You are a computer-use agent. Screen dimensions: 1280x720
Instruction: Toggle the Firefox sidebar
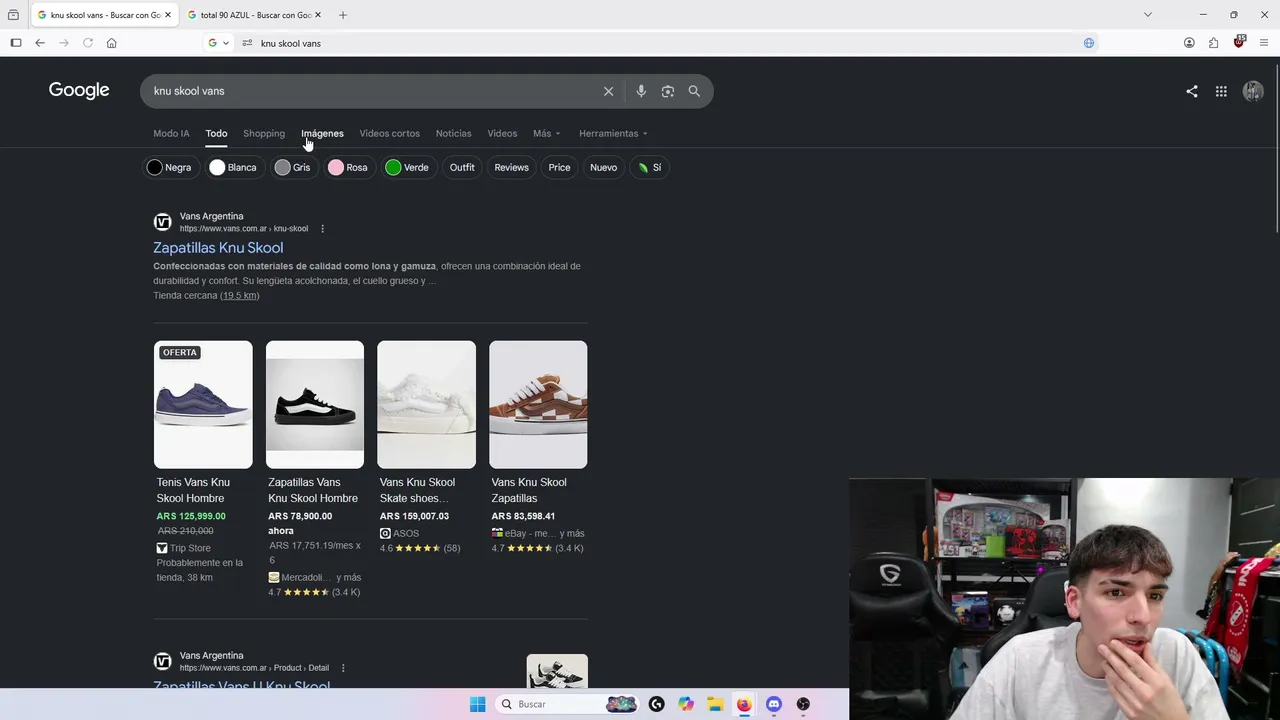(16, 43)
